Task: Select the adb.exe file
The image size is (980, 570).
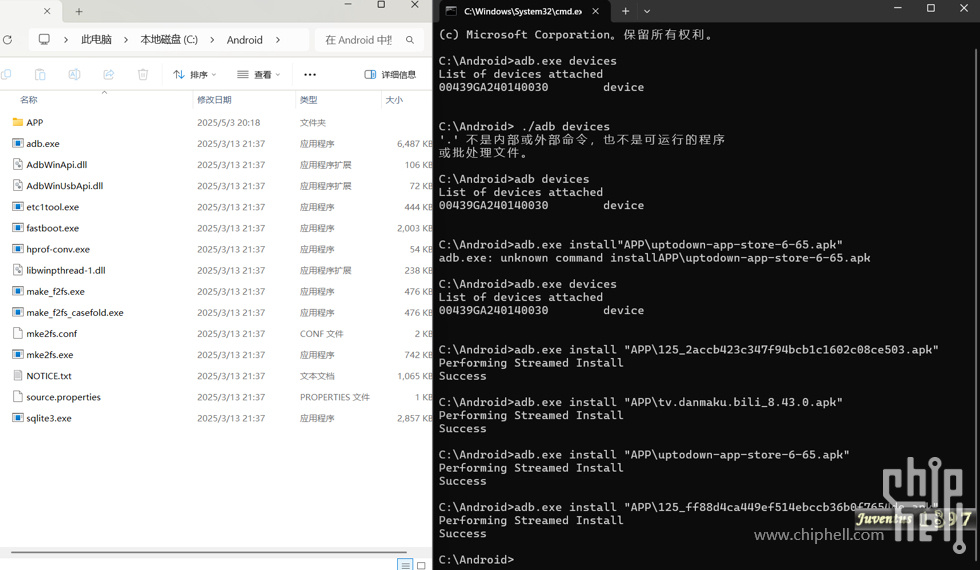Action: coord(43,144)
